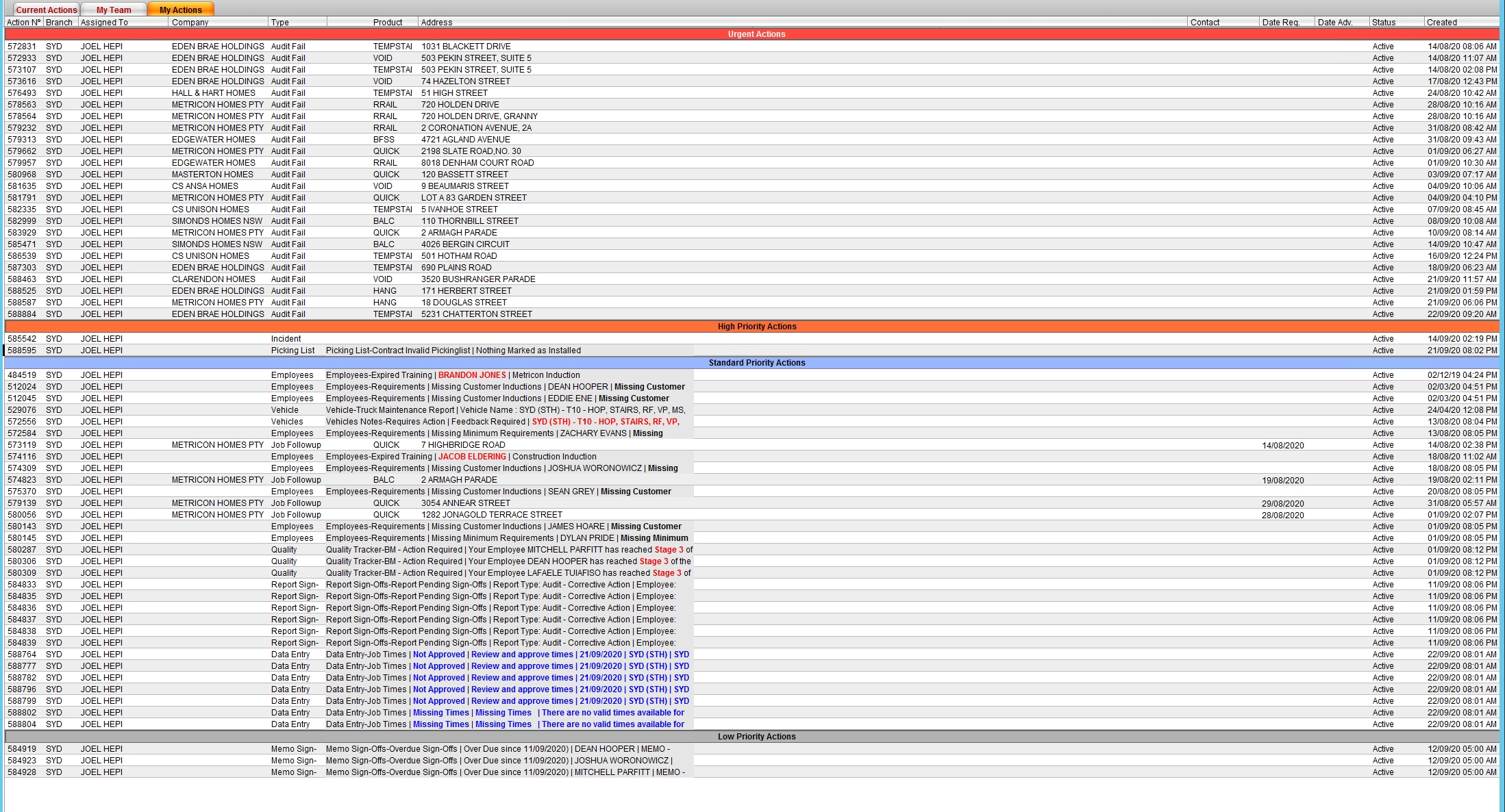Click the Company column header
Viewport: 1505px width, 812px height.
[190, 22]
